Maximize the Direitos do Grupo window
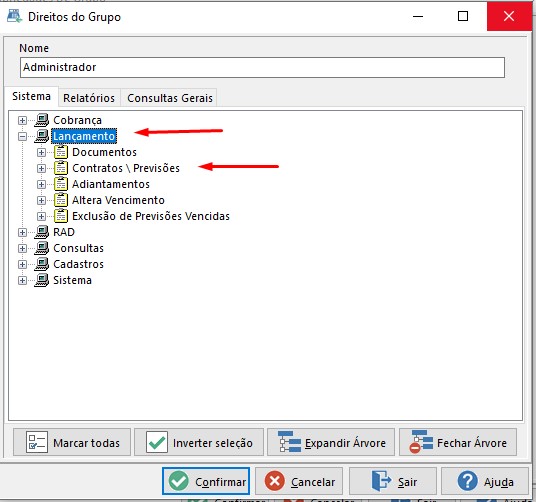This screenshot has height=502, width=536. (x=463, y=16)
